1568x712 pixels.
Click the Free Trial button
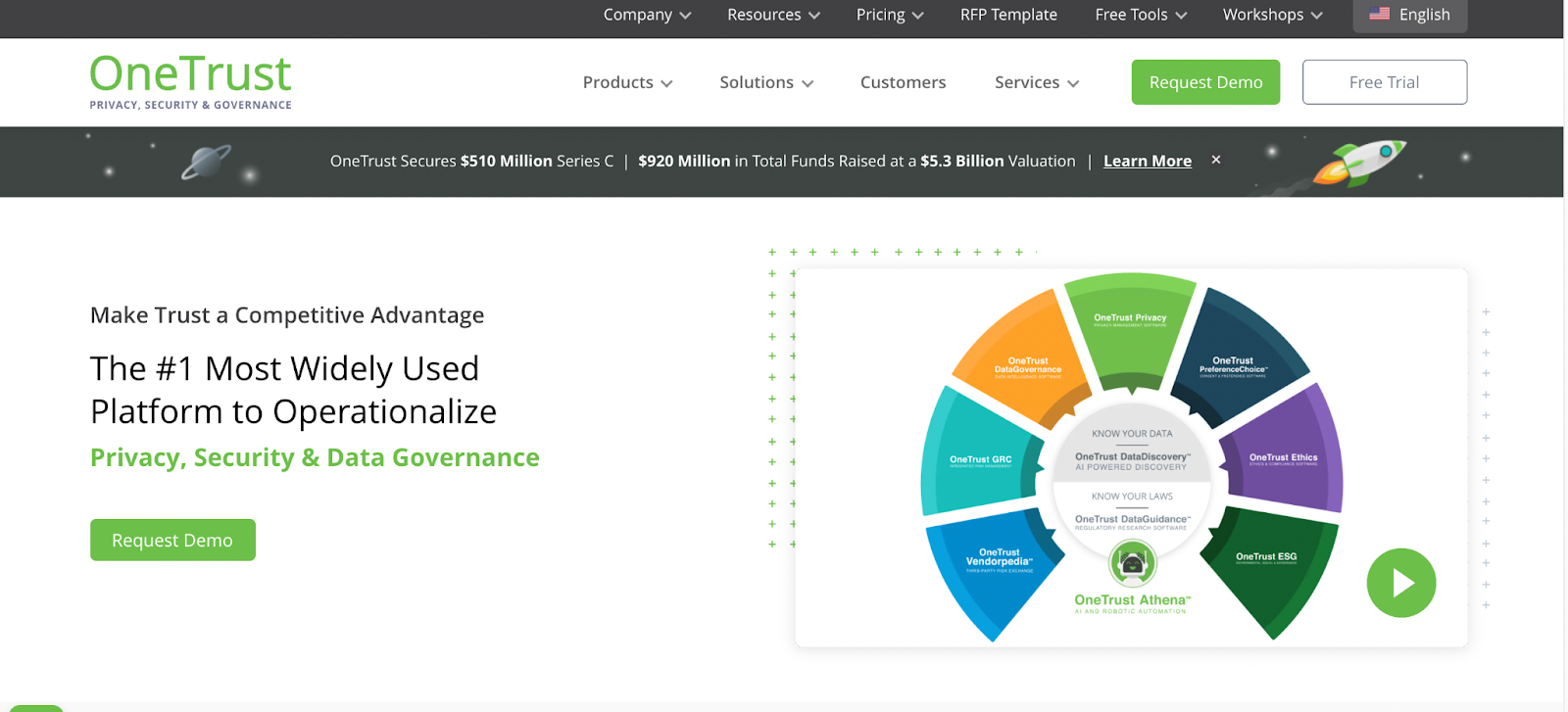1384,82
